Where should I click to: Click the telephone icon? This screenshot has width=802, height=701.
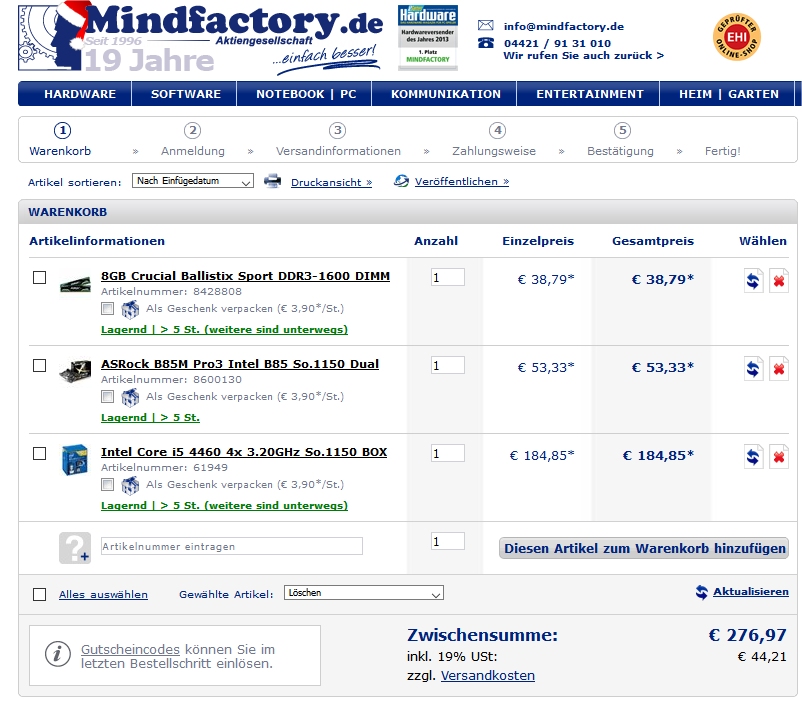coord(485,43)
